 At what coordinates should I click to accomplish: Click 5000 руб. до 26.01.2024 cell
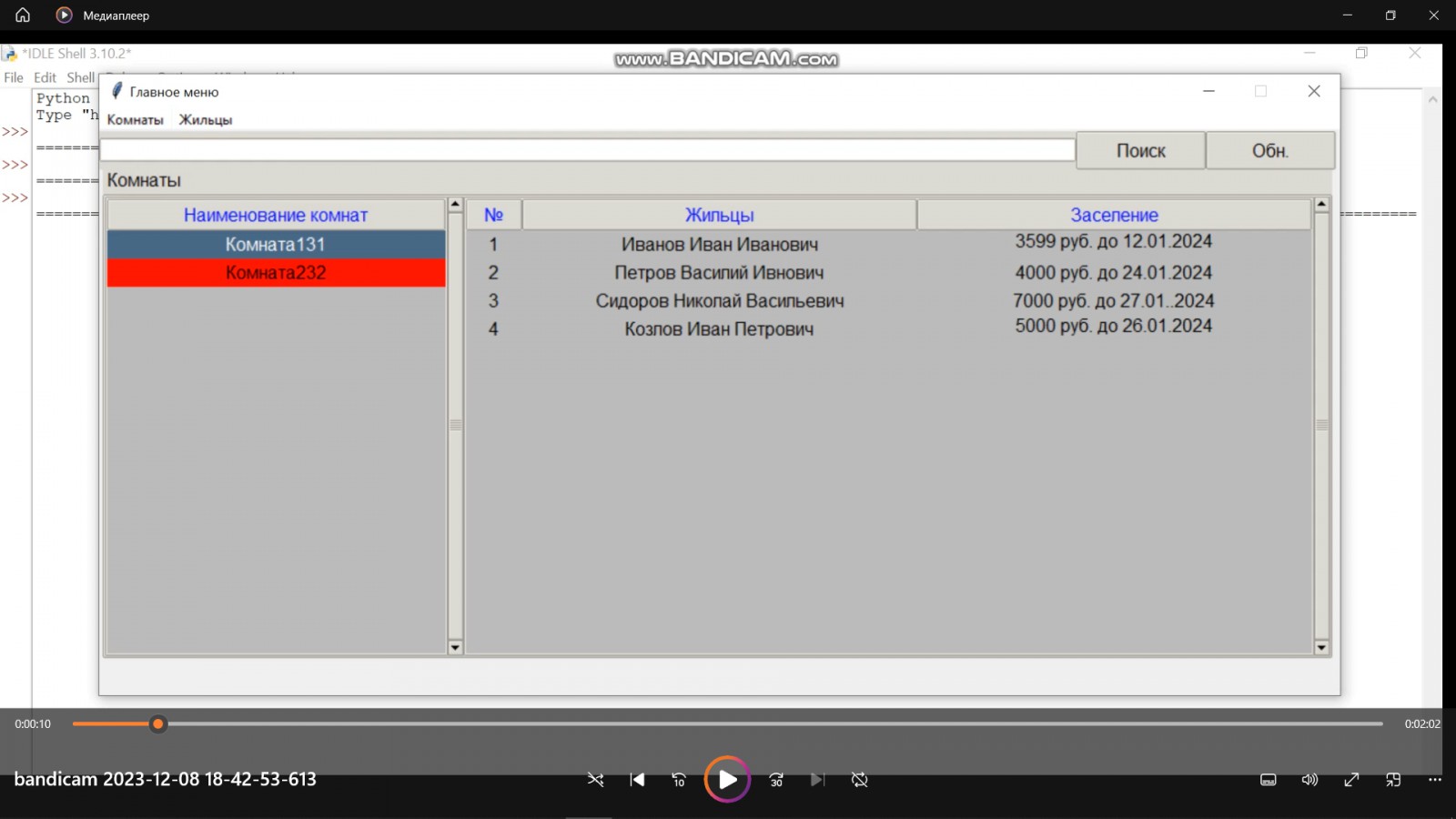tap(1114, 326)
